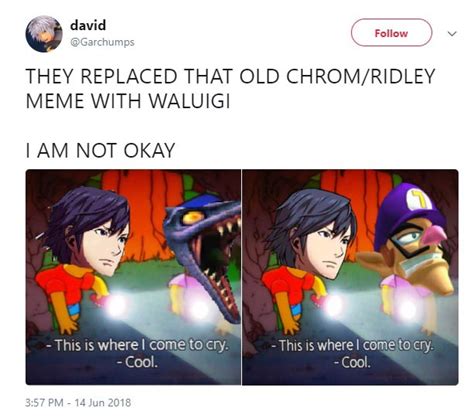Click the Follow button

(x=391, y=33)
